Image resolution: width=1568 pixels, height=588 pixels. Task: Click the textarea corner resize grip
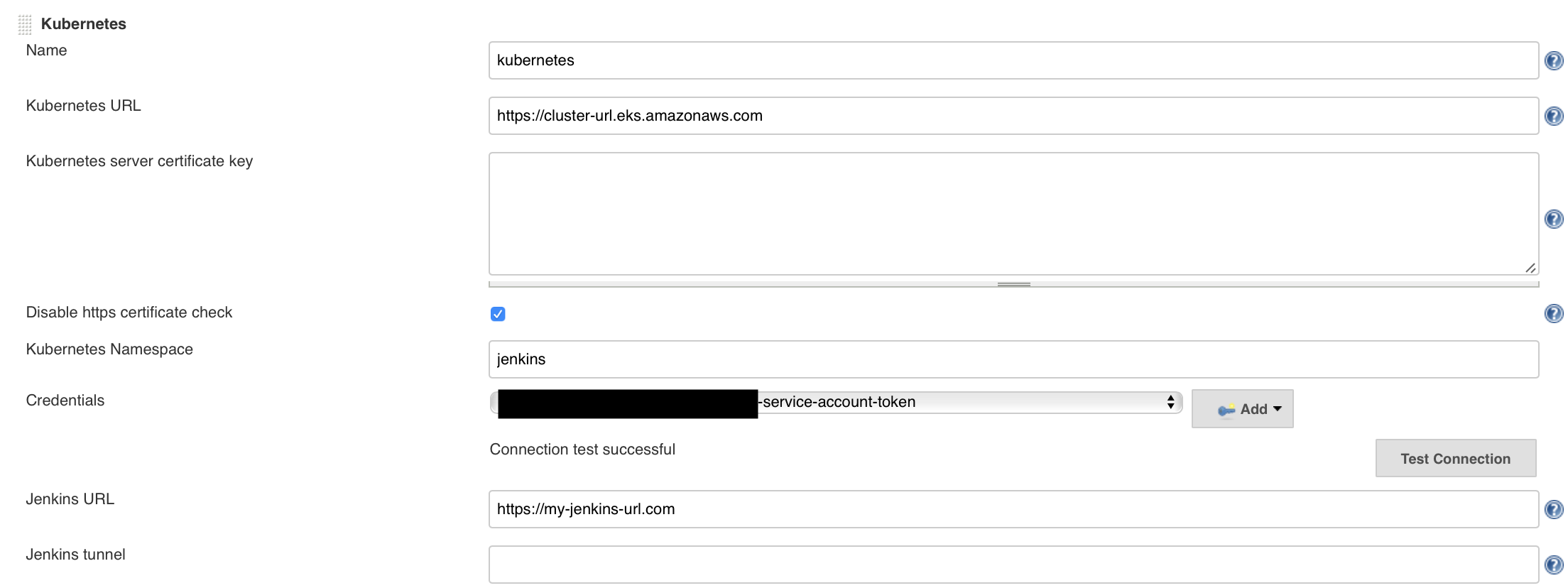pyautogui.click(x=1530, y=268)
